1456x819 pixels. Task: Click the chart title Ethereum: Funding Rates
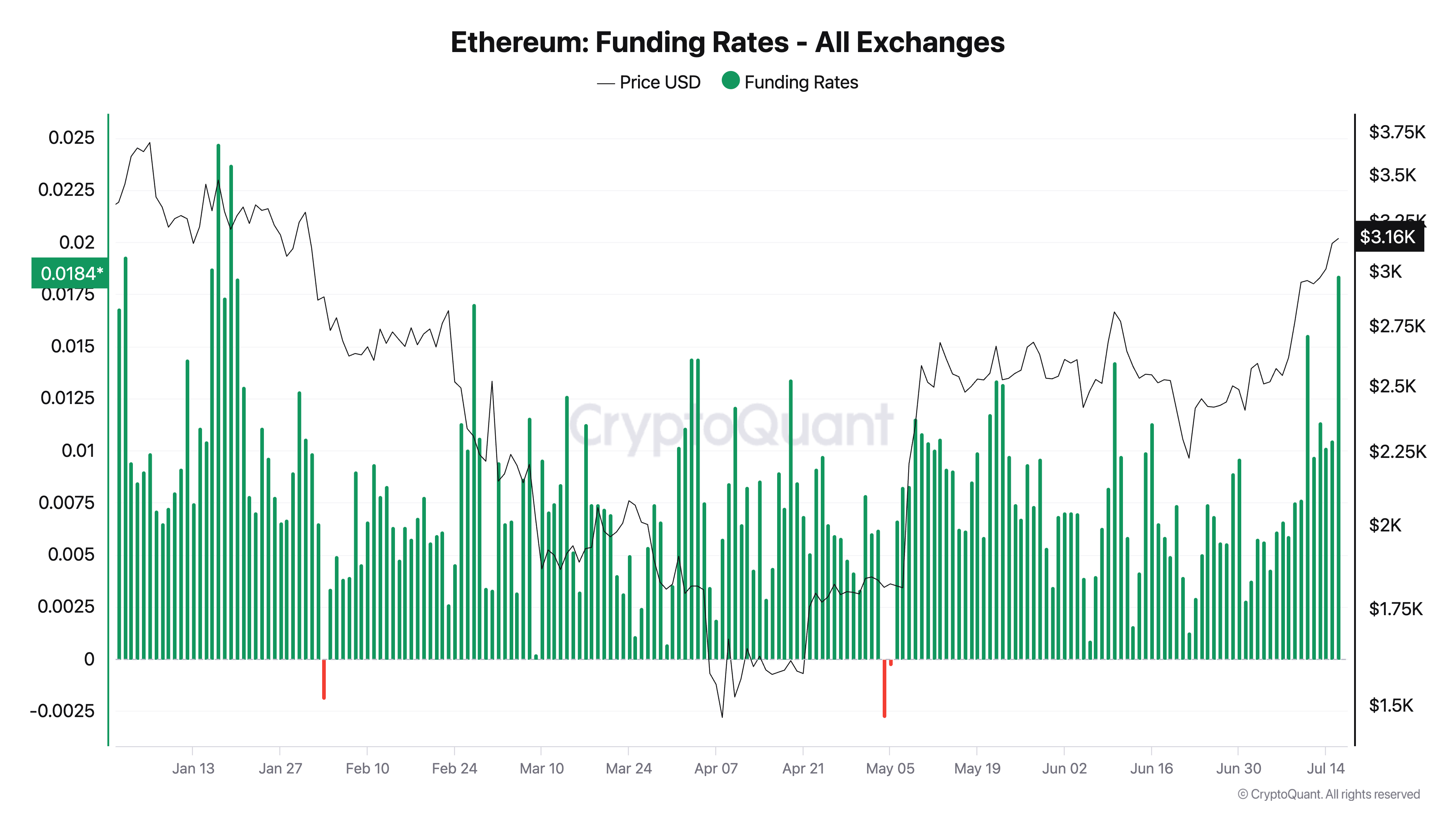(727, 42)
